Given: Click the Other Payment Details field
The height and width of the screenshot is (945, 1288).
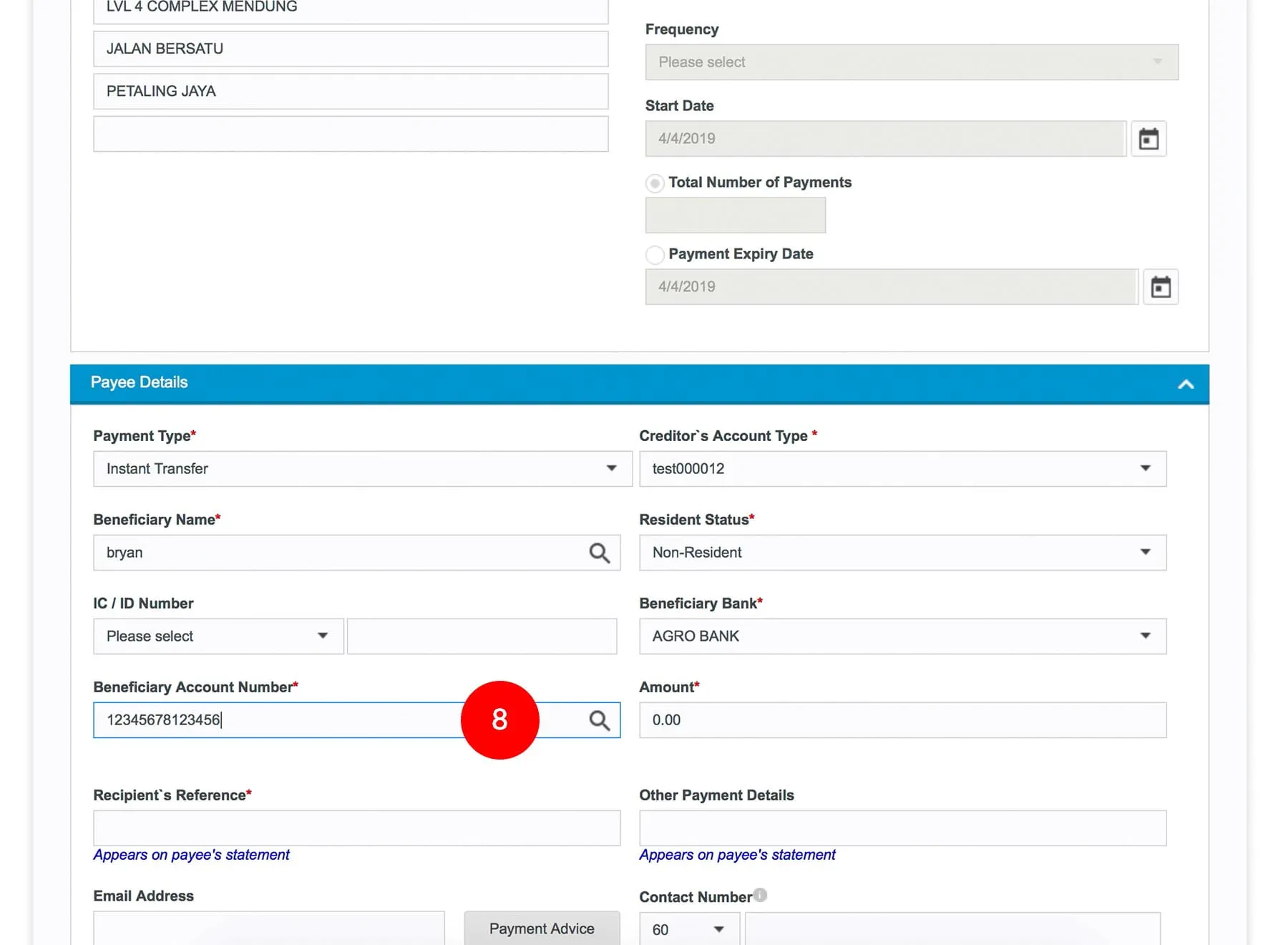Looking at the screenshot, I should [902, 828].
